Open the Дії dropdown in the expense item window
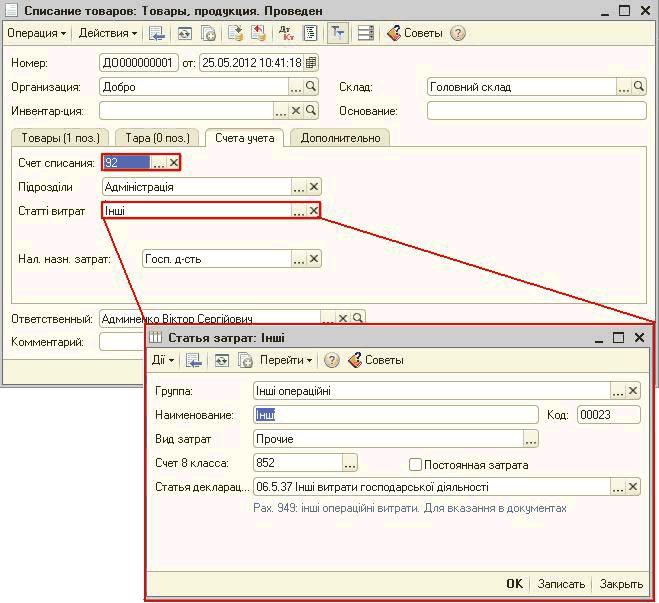Screen dimensions: 659x603 click(163, 360)
